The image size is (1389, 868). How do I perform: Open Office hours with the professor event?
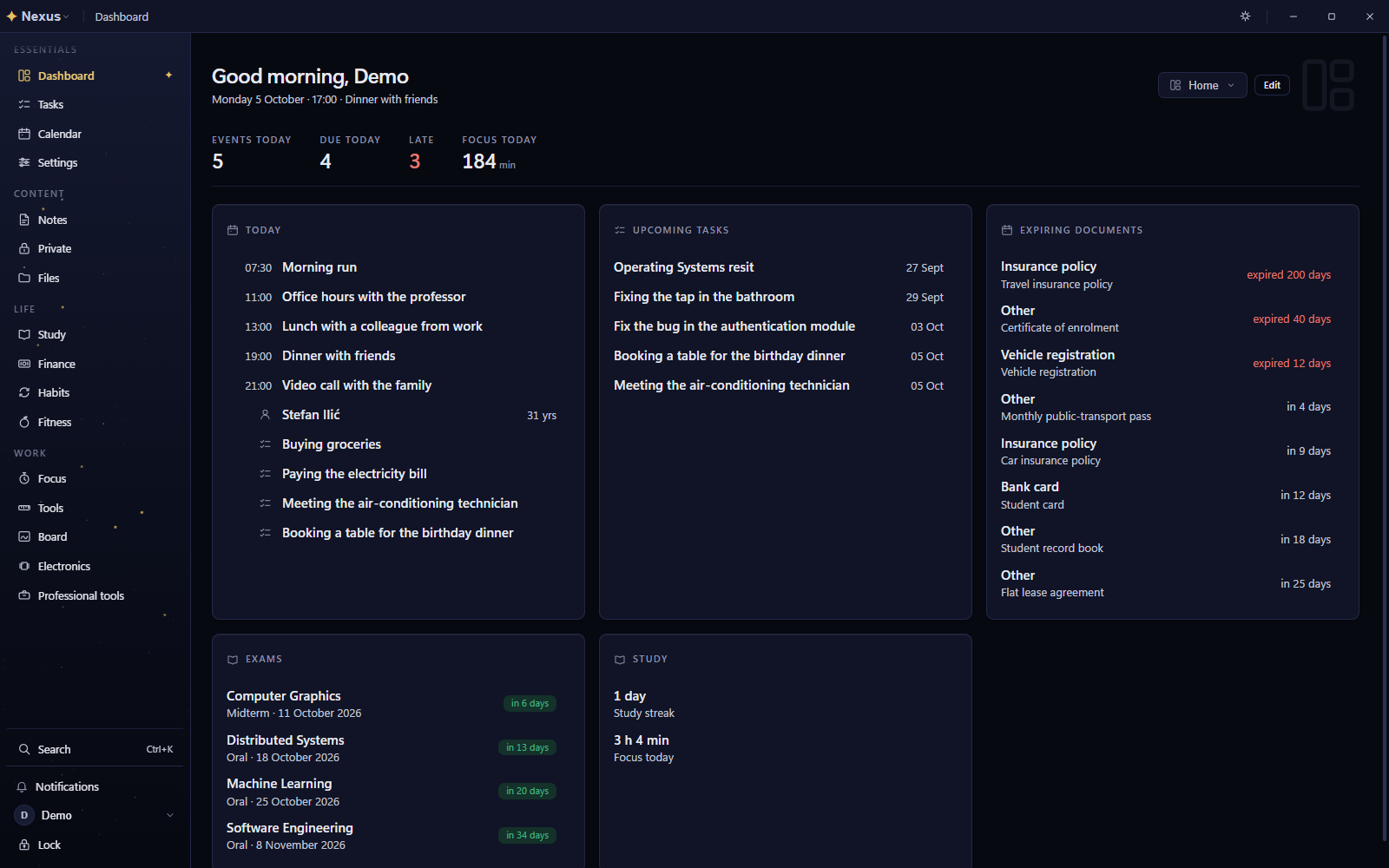tap(400, 297)
